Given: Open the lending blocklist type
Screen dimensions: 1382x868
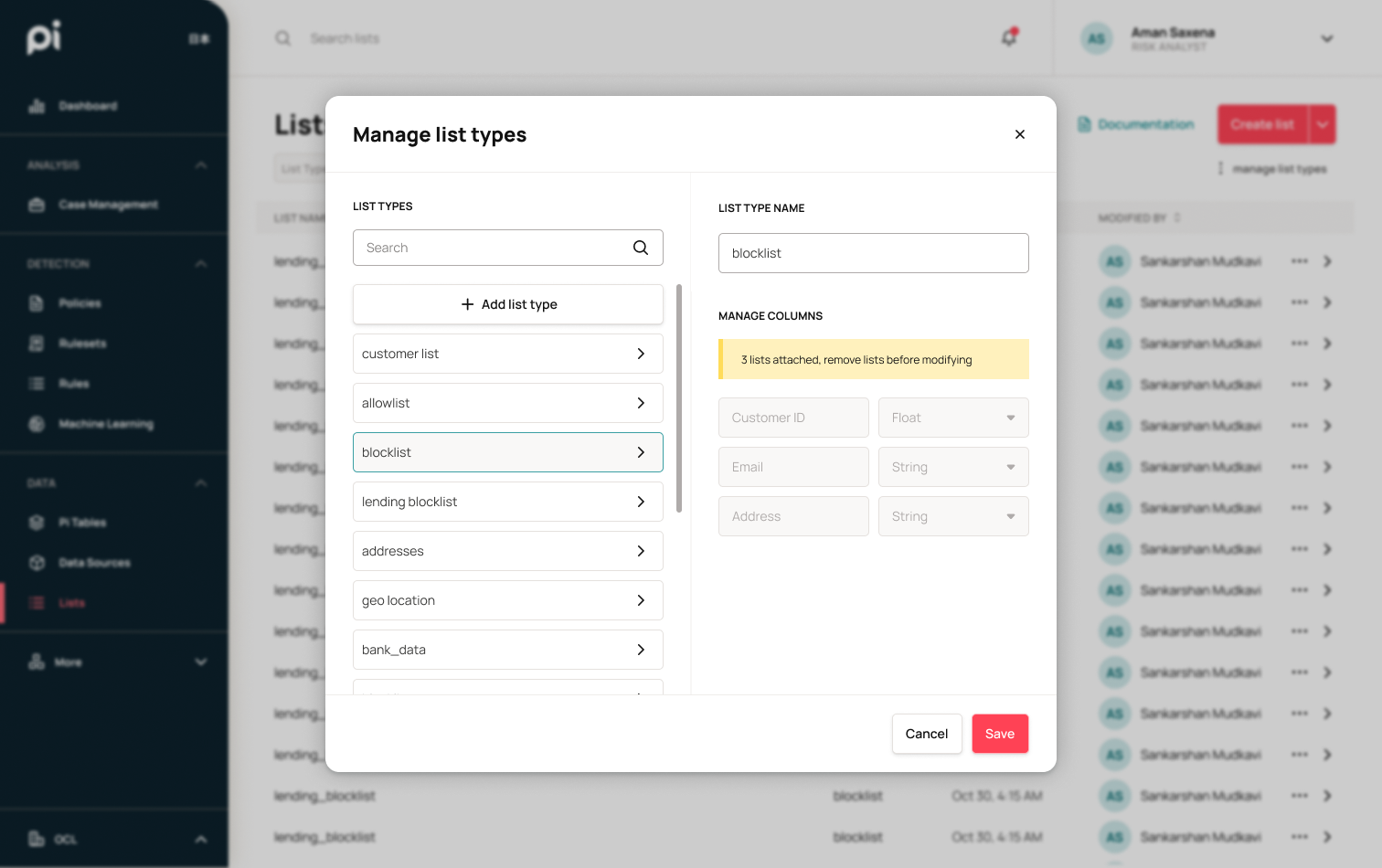Looking at the screenshot, I should click(508, 502).
